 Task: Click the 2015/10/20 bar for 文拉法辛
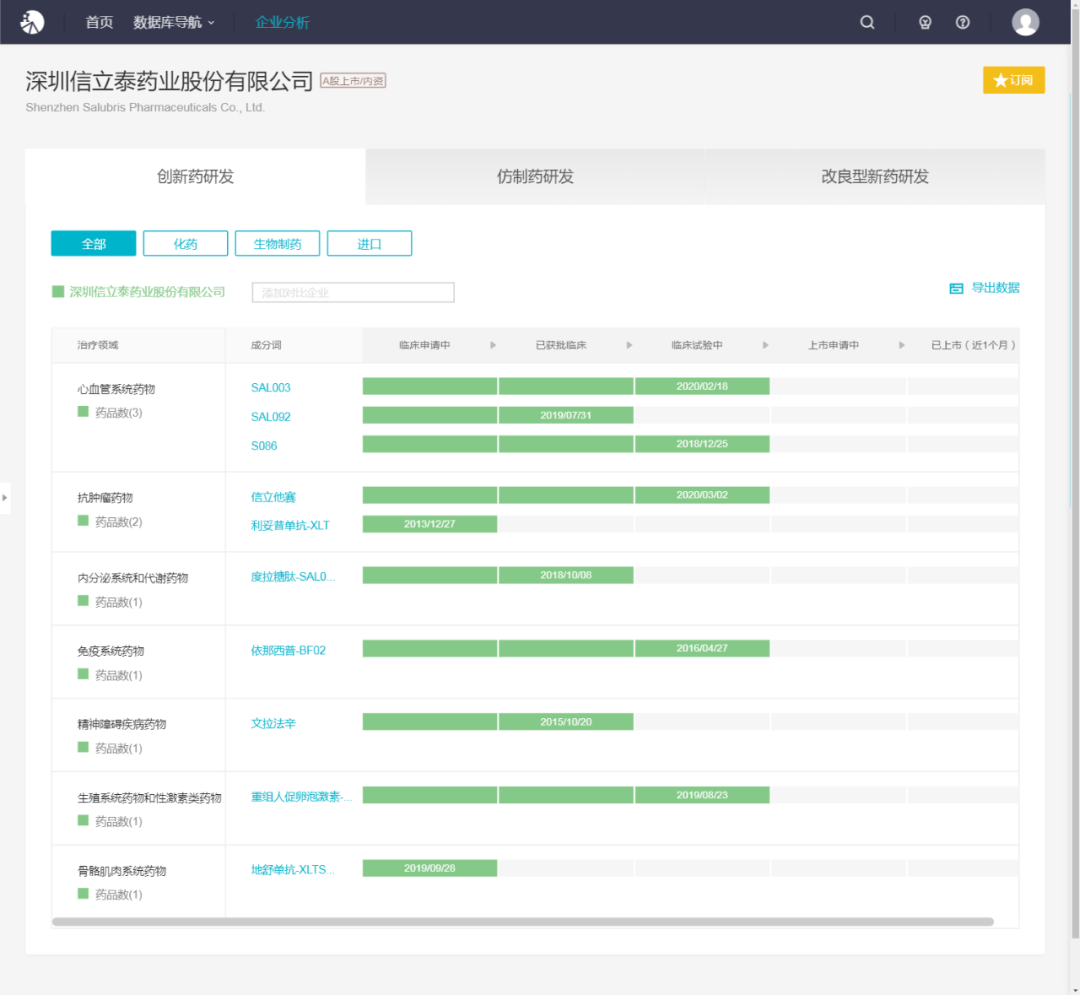[565, 722]
